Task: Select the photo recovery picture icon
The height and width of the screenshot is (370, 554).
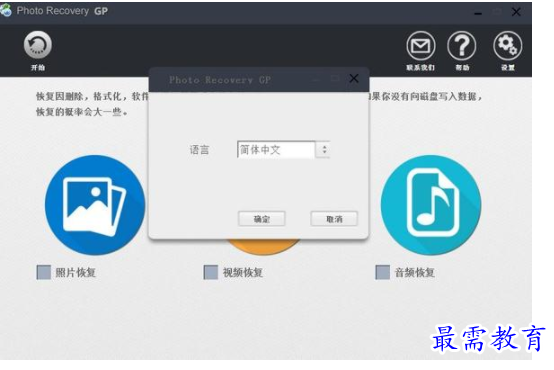Action: point(95,205)
